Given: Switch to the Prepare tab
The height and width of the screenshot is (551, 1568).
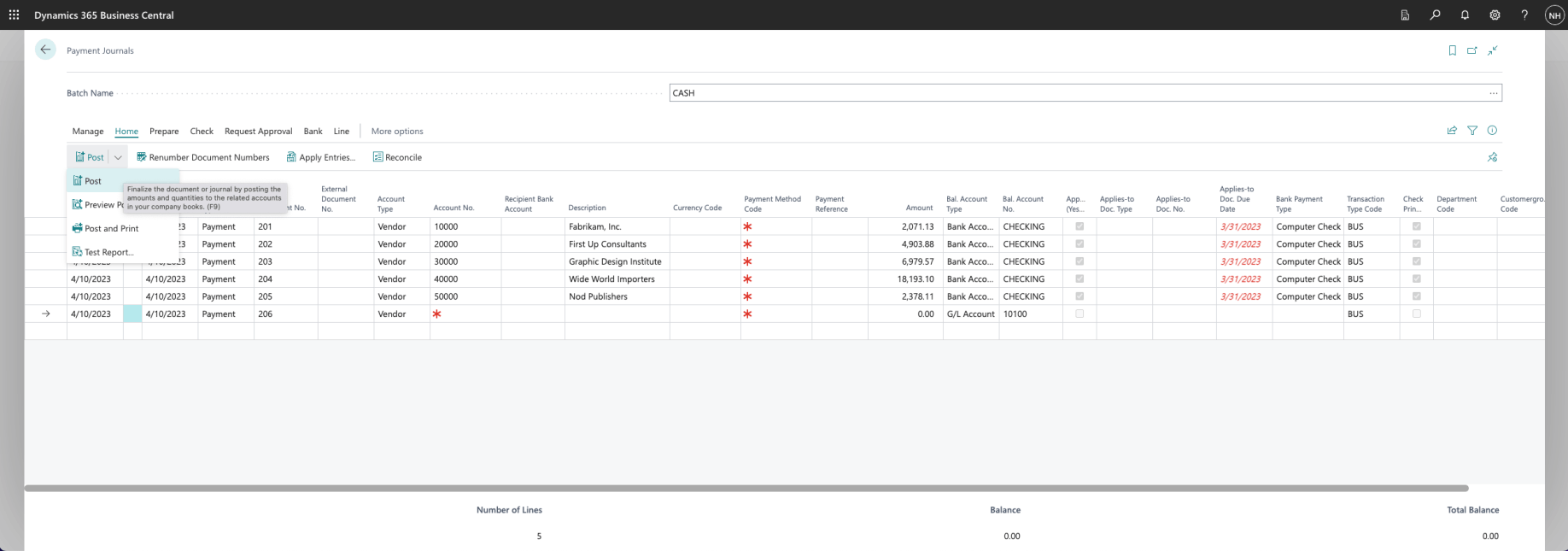Looking at the screenshot, I should pyautogui.click(x=164, y=132).
